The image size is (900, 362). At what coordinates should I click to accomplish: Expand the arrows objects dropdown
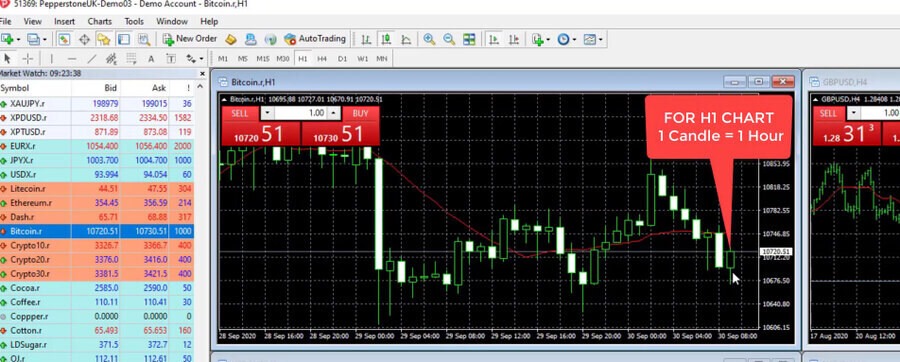(x=201, y=59)
